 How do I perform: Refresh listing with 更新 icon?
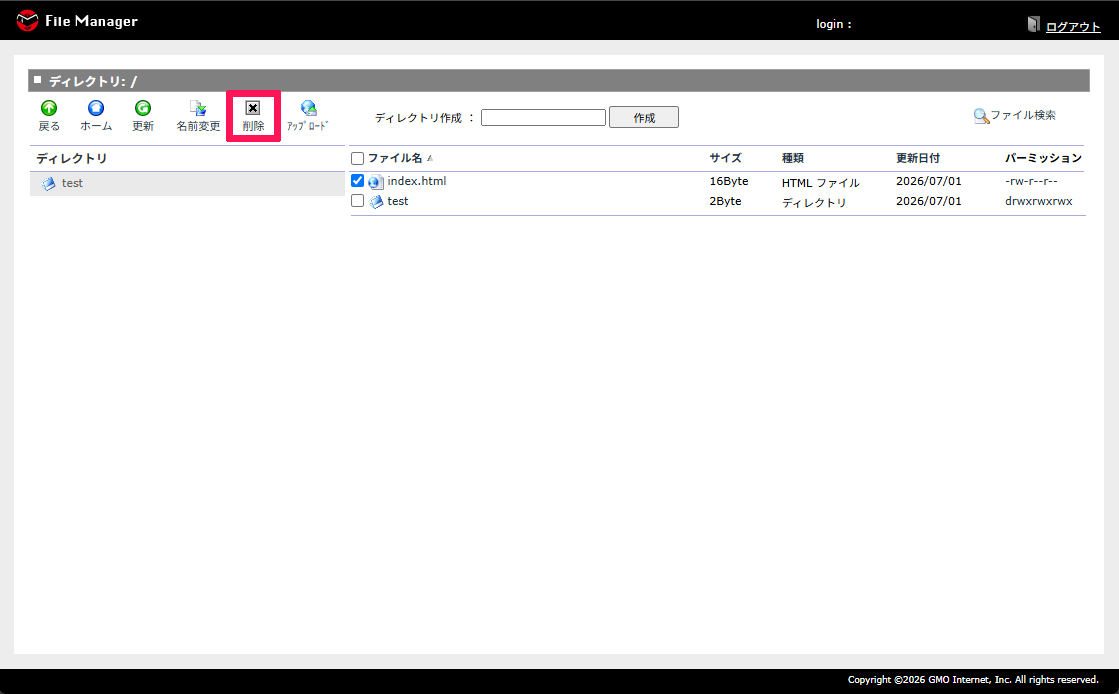tap(143, 108)
